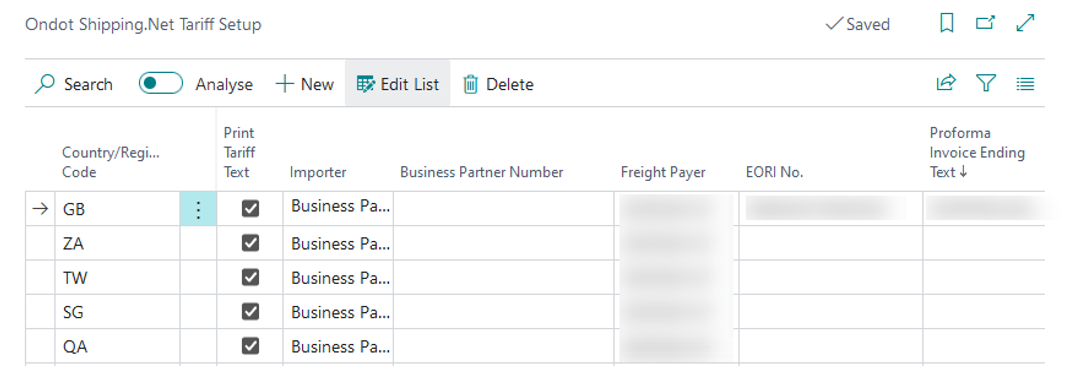Click Business Partner Number field for GB
1072x380 pixels.
pyautogui.click(x=504, y=209)
